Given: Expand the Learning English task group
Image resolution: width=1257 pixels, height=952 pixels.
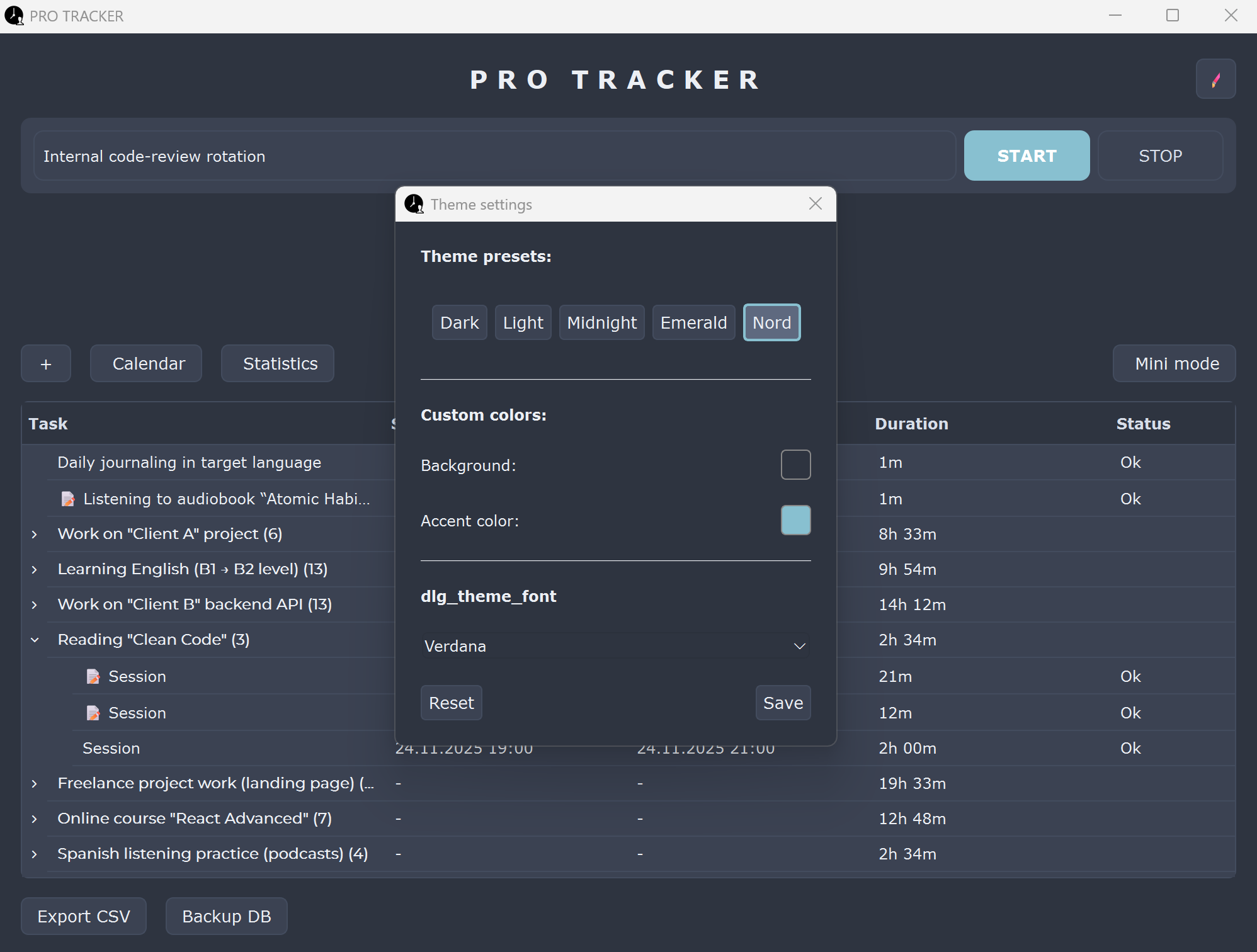Looking at the screenshot, I should 33,569.
